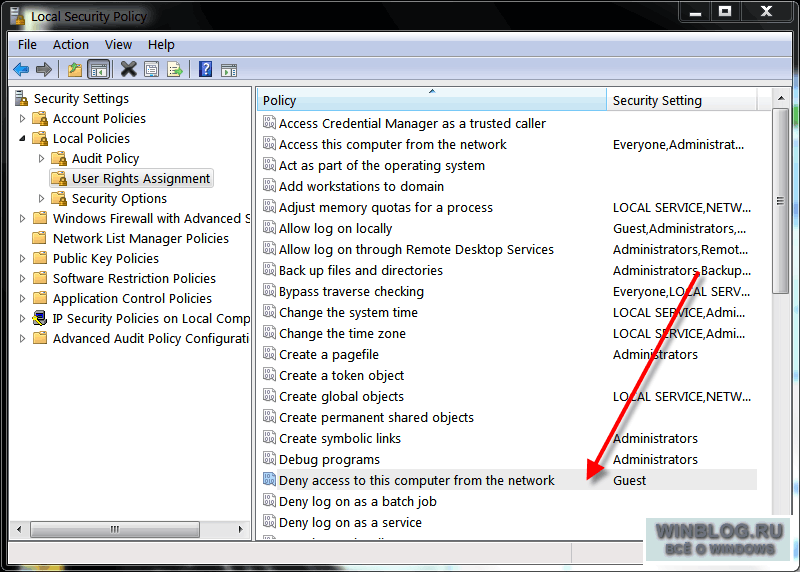Toggle the Show/Hide Console Tree icon

point(98,69)
